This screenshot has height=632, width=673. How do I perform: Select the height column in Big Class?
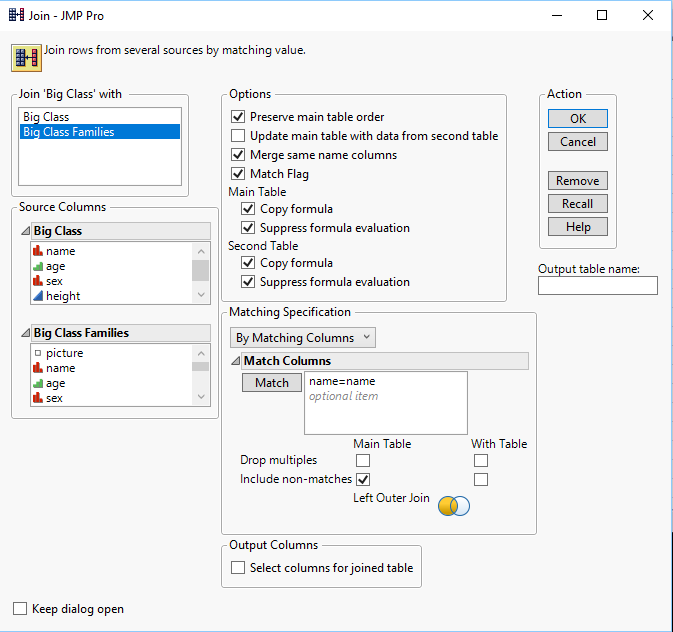[x=62, y=296]
